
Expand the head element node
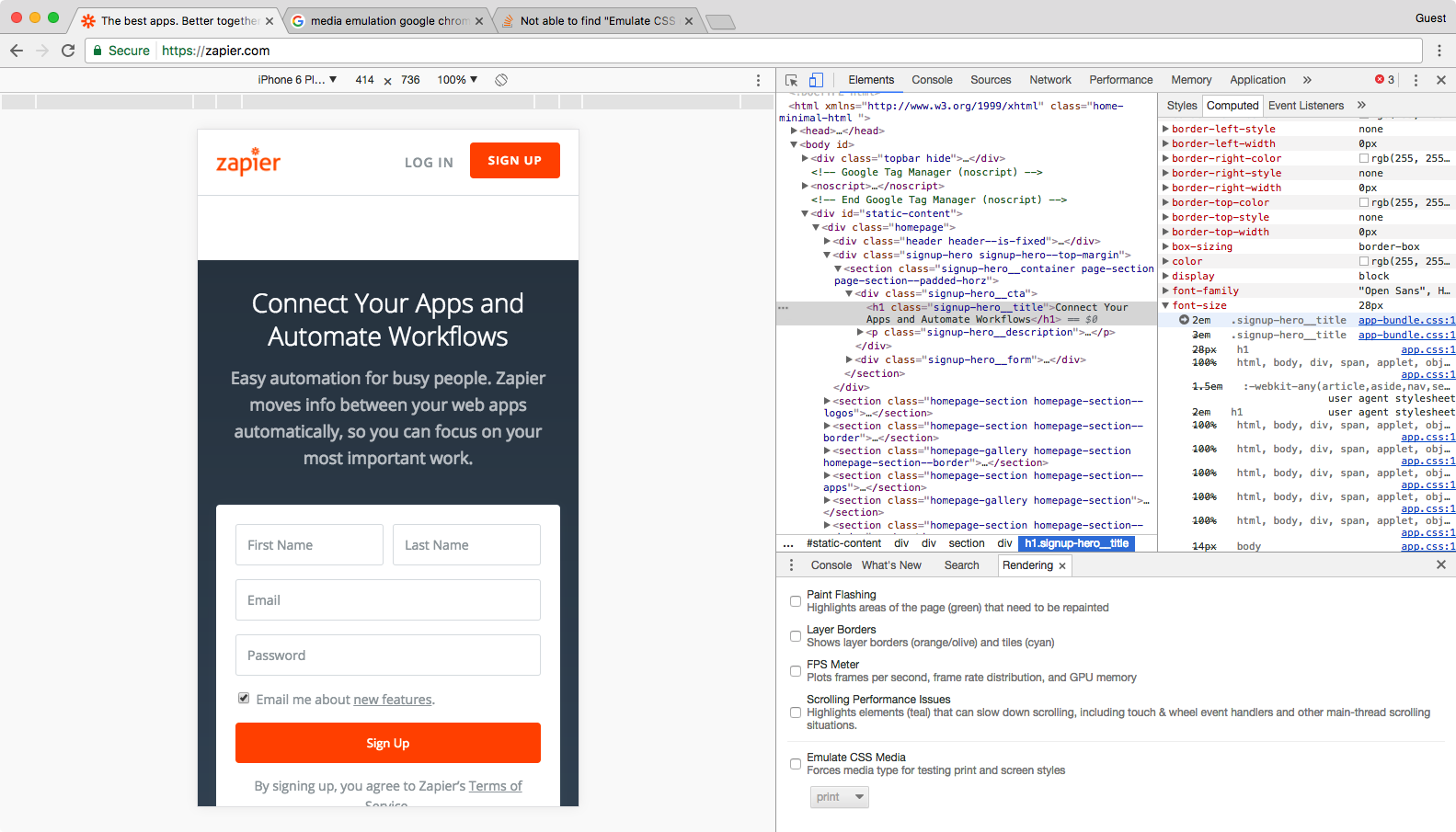(794, 131)
